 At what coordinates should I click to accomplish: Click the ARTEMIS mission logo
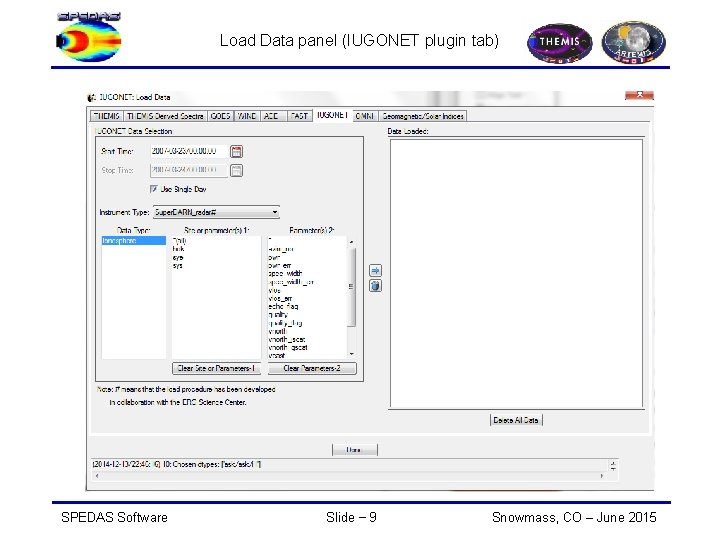click(634, 42)
